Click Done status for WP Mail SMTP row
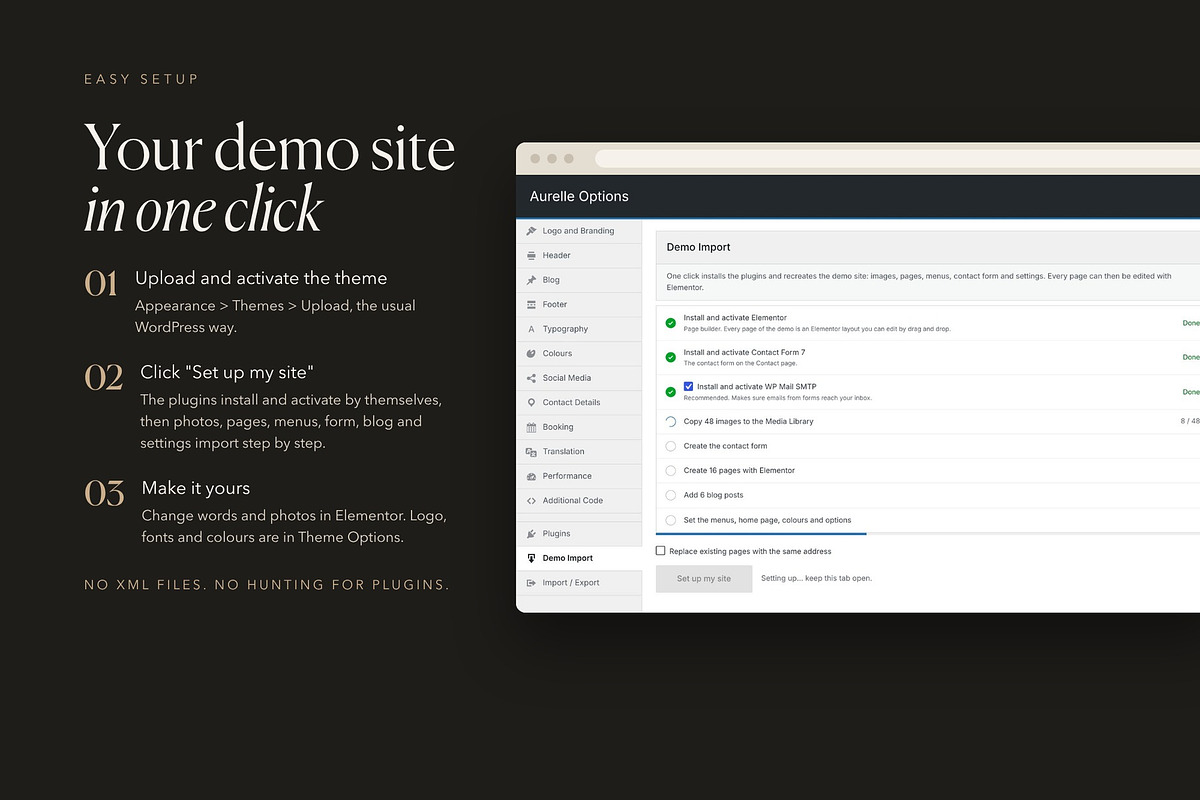The image size is (1200, 800). pyautogui.click(x=1191, y=392)
